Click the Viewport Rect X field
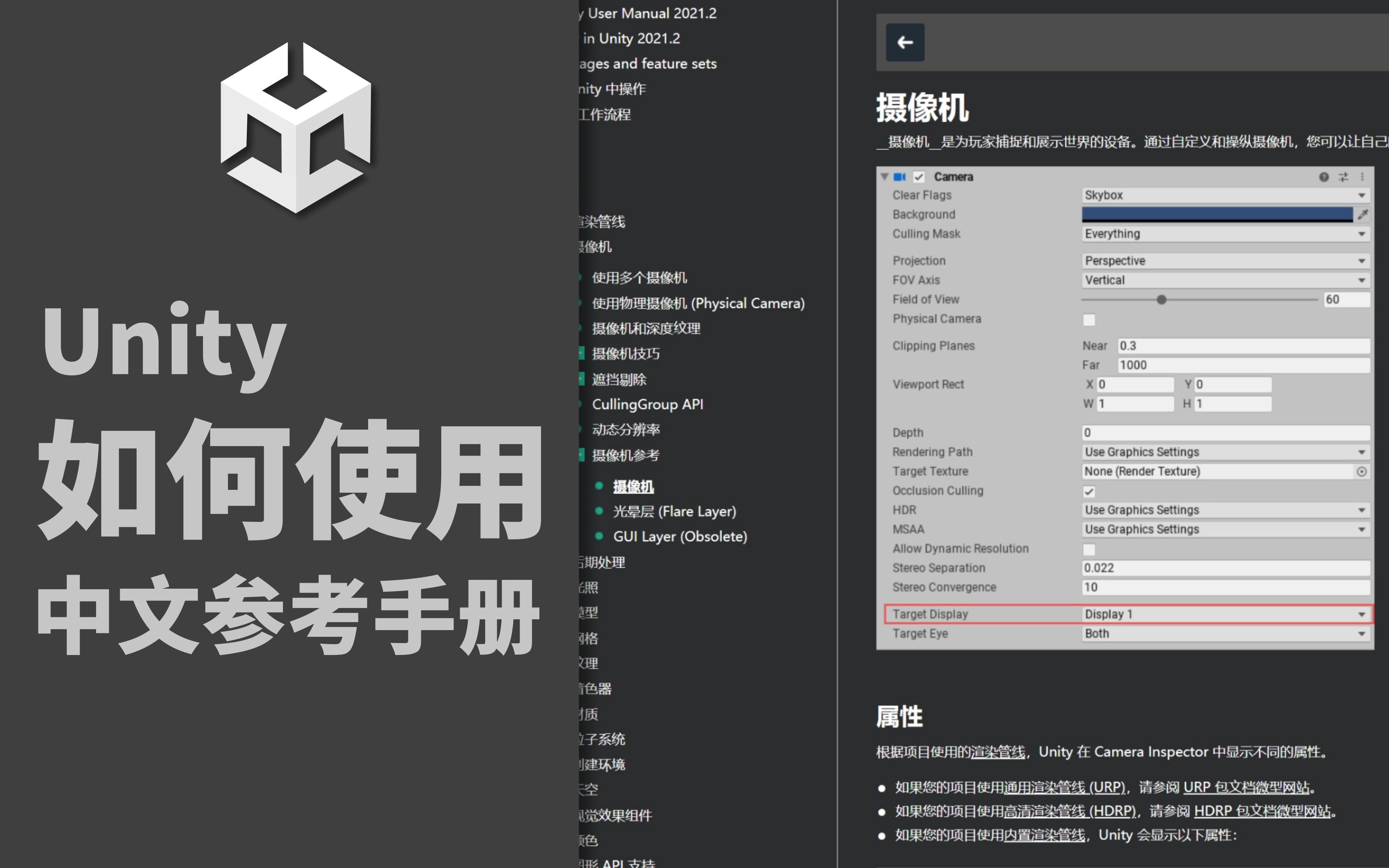Image resolution: width=1389 pixels, height=868 pixels. [x=1135, y=385]
